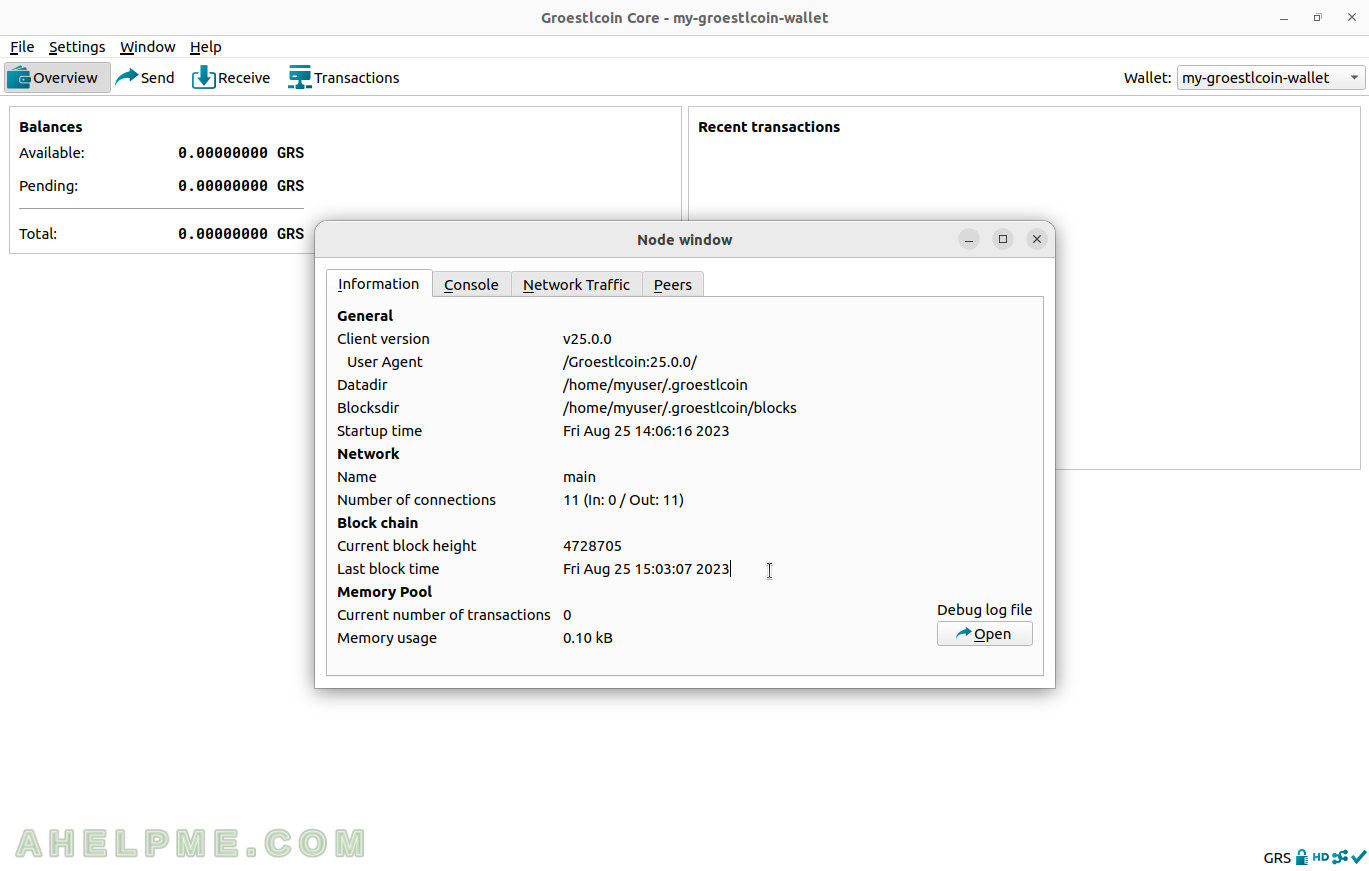Minimize the Node window

(969, 239)
